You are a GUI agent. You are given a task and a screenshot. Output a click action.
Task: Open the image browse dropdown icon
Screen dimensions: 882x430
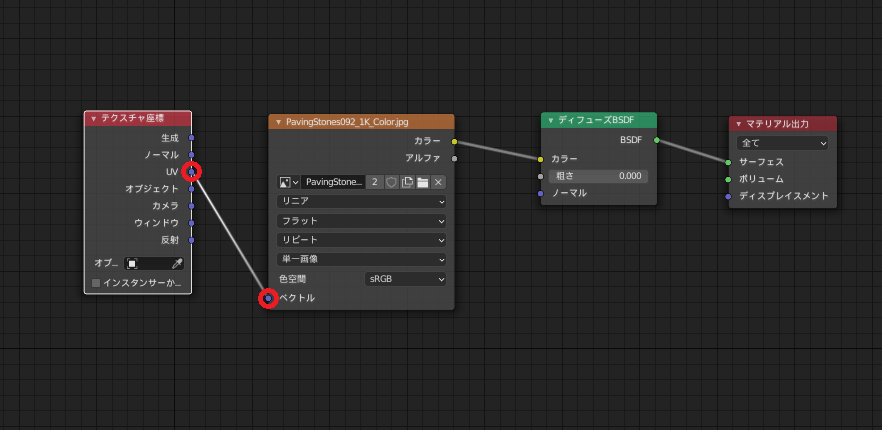(x=289, y=182)
